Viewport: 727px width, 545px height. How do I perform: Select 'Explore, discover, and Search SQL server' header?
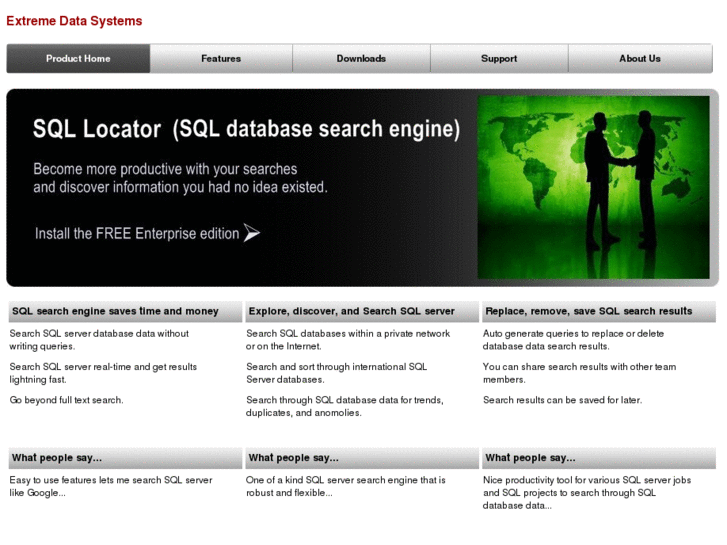point(362,311)
